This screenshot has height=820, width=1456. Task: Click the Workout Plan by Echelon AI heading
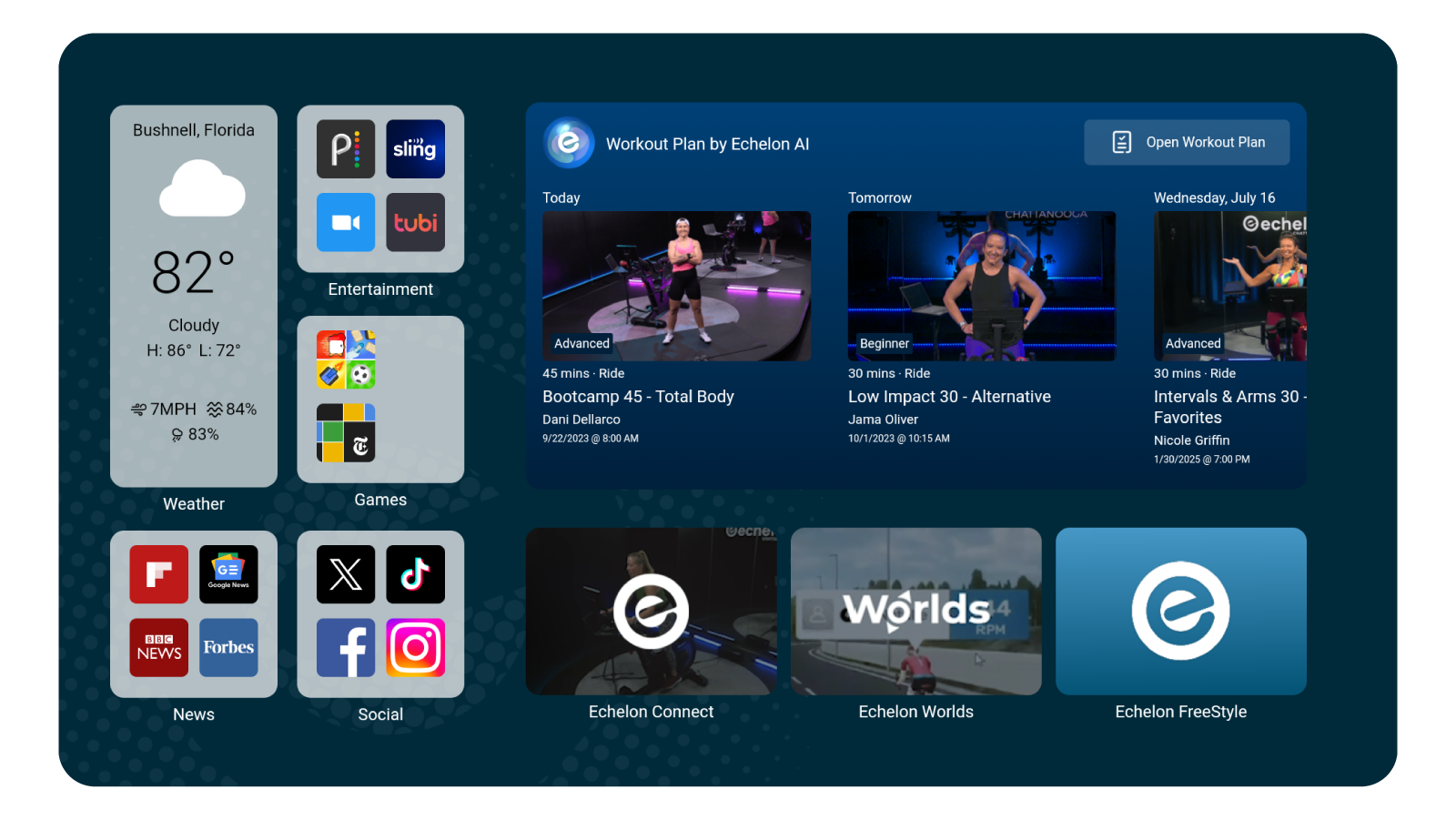tap(707, 144)
